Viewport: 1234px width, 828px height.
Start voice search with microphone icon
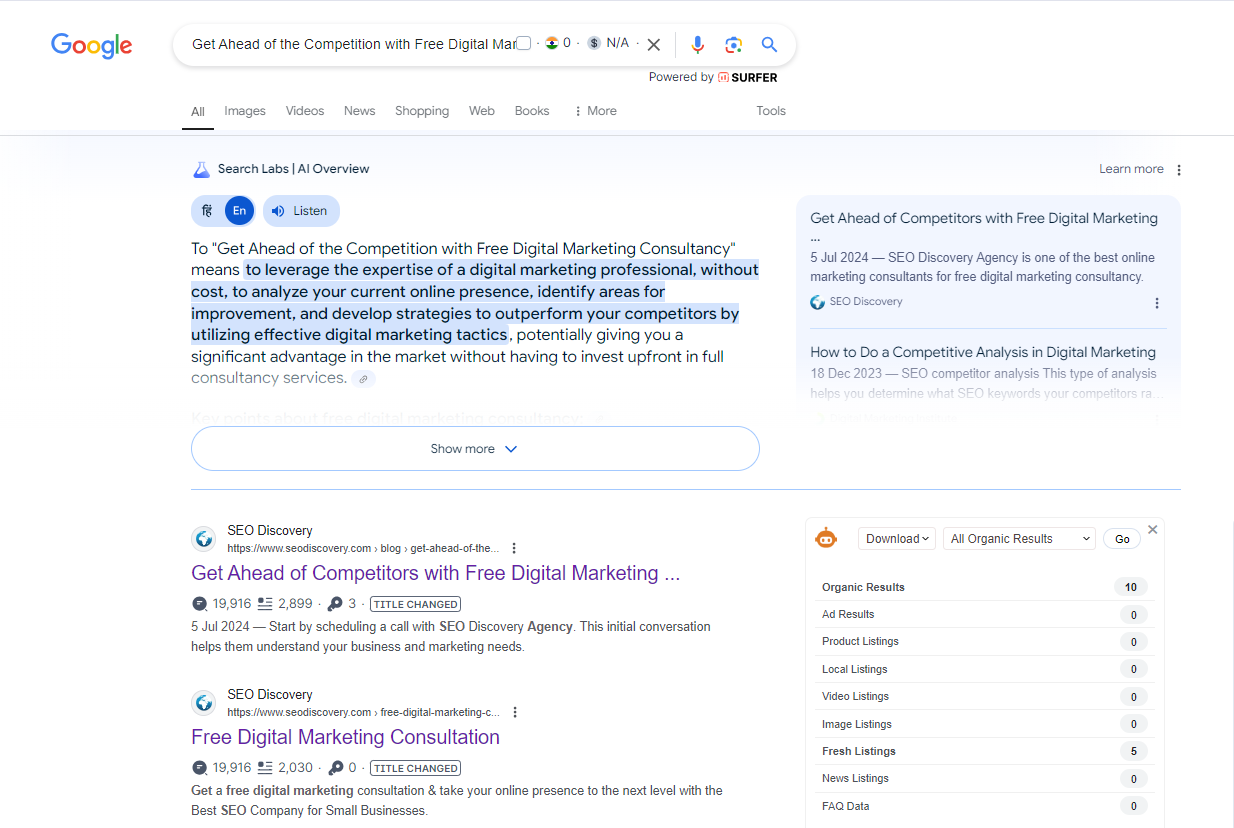(x=698, y=44)
